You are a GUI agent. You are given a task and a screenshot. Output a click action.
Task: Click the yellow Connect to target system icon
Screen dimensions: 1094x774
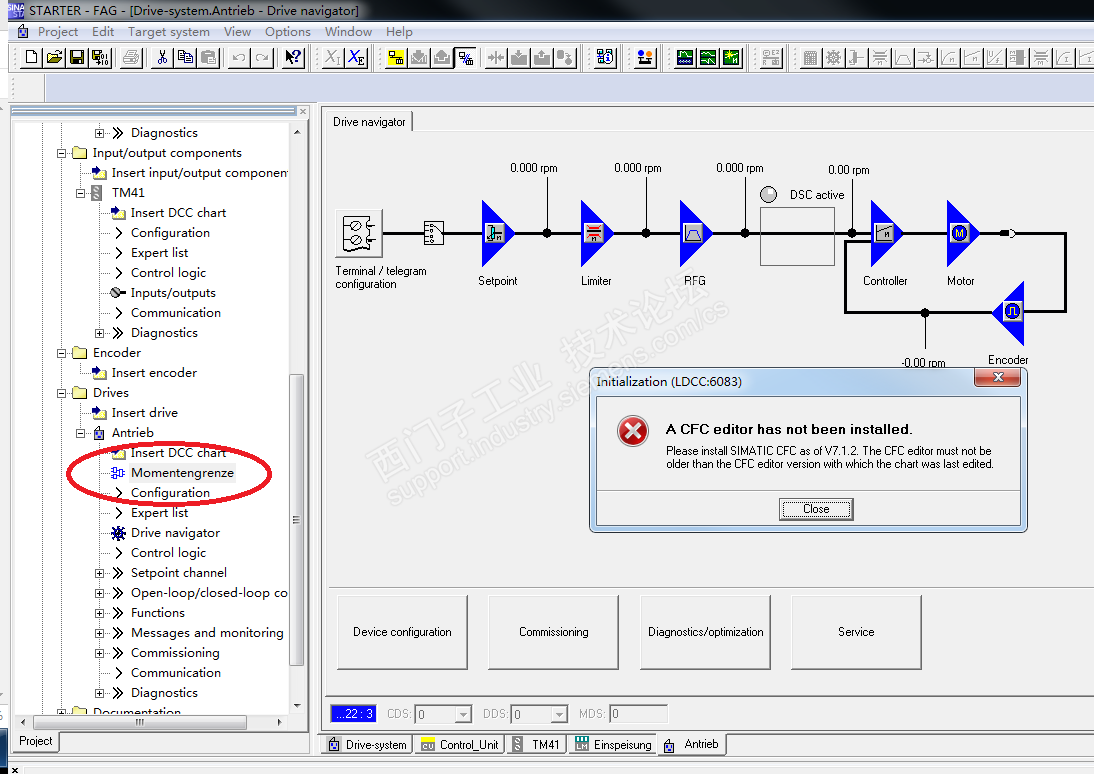(x=396, y=57)
